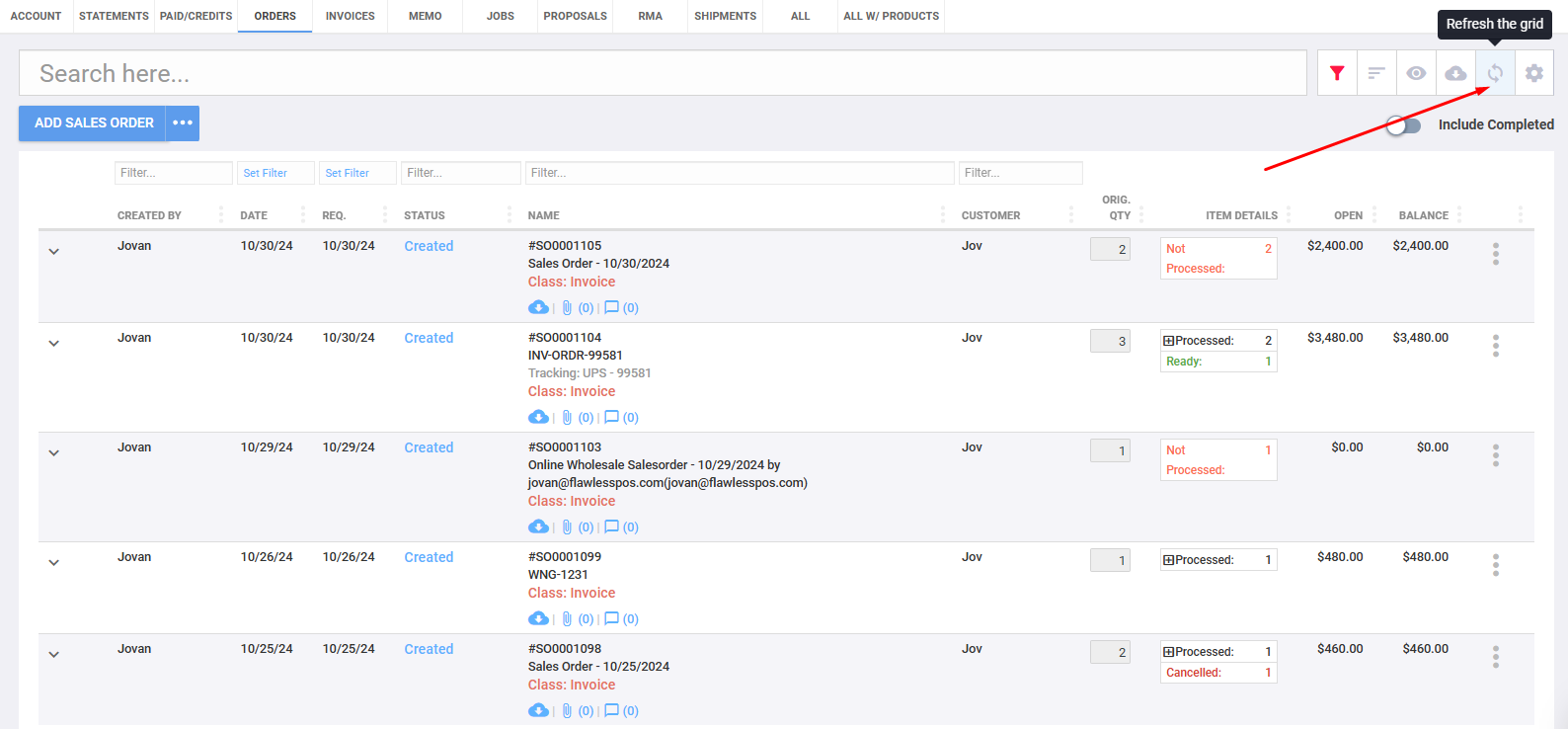Sort by the STATUS column header
Screen dimensions: 1568x729
click(x=425, y=215)
